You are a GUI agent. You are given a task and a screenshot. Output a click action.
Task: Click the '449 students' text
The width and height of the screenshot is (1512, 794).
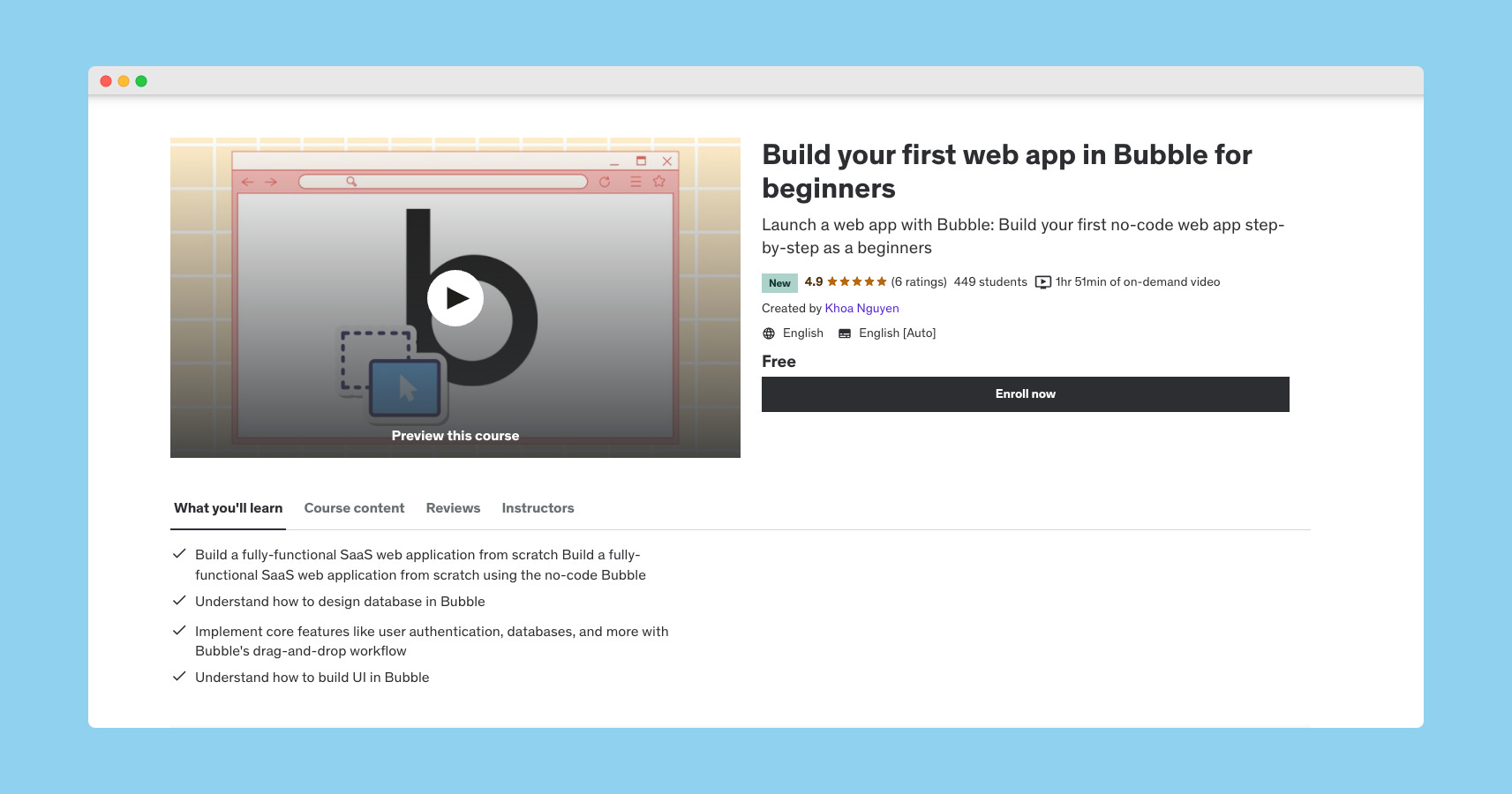[x=990, y=281]
